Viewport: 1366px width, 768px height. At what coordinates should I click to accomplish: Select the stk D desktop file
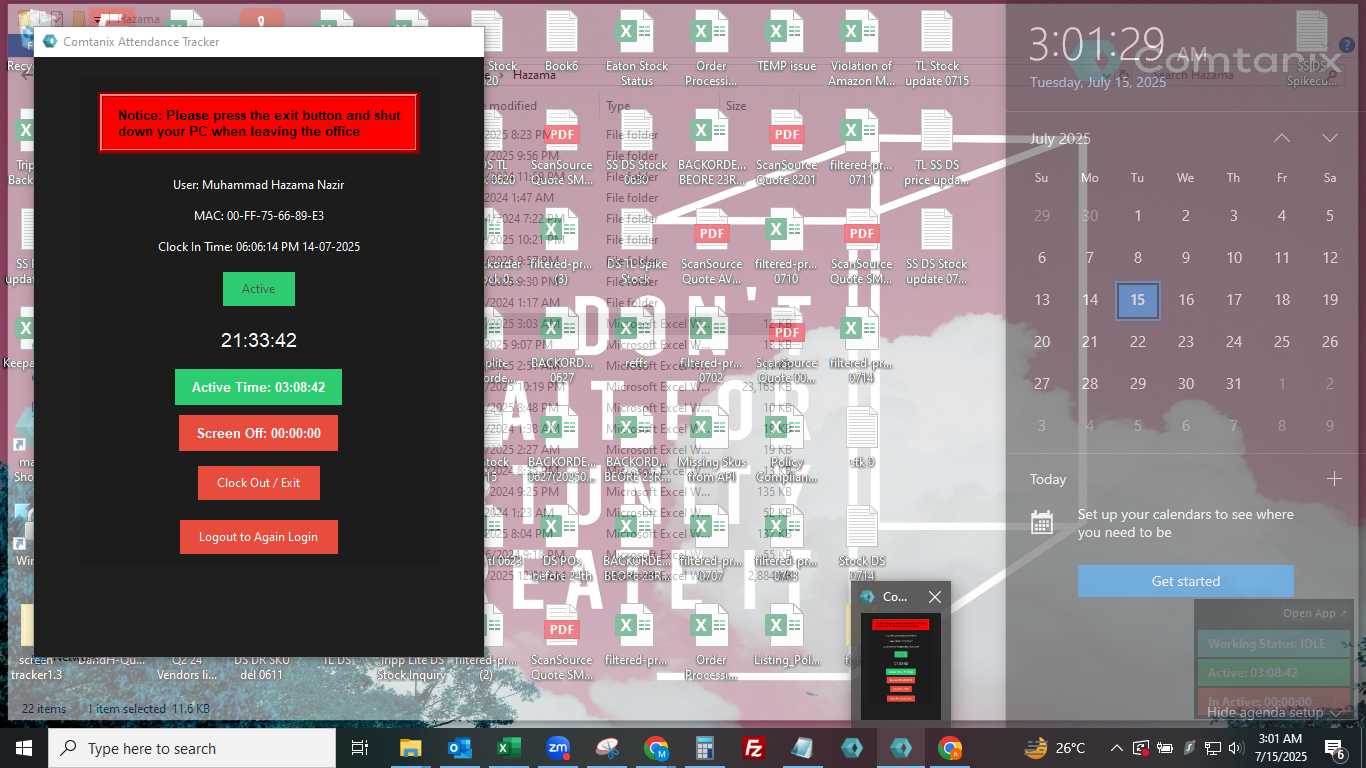coord(861,438)
